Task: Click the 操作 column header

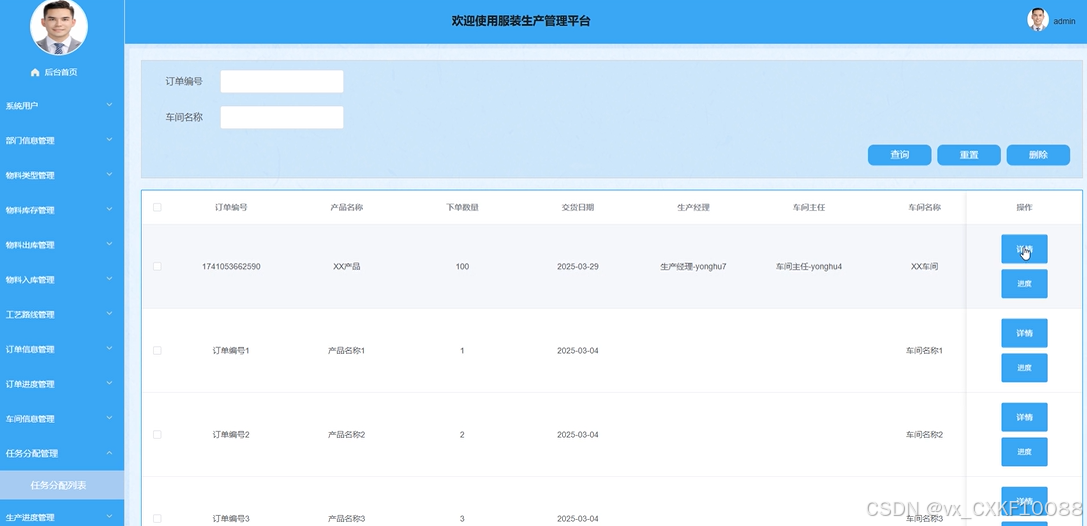Action: (1024, 207)
